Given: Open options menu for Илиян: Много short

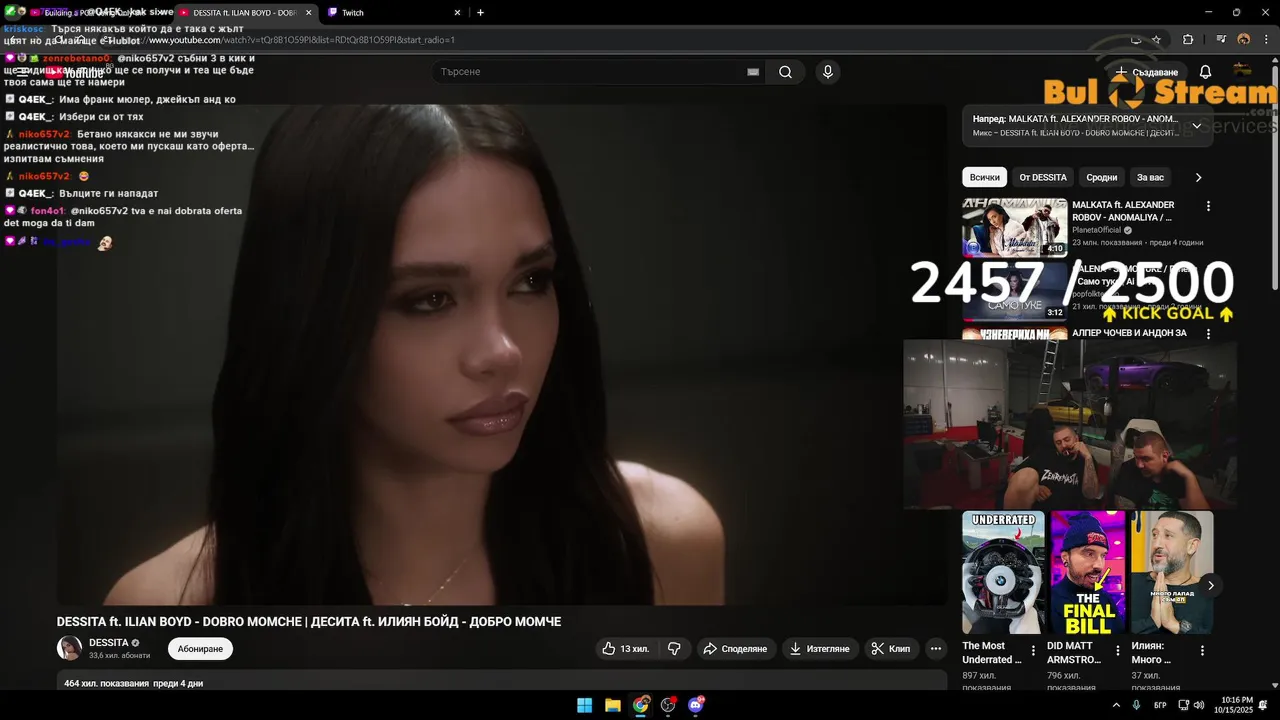Looking at the screenshot, I should point(1203,651).
